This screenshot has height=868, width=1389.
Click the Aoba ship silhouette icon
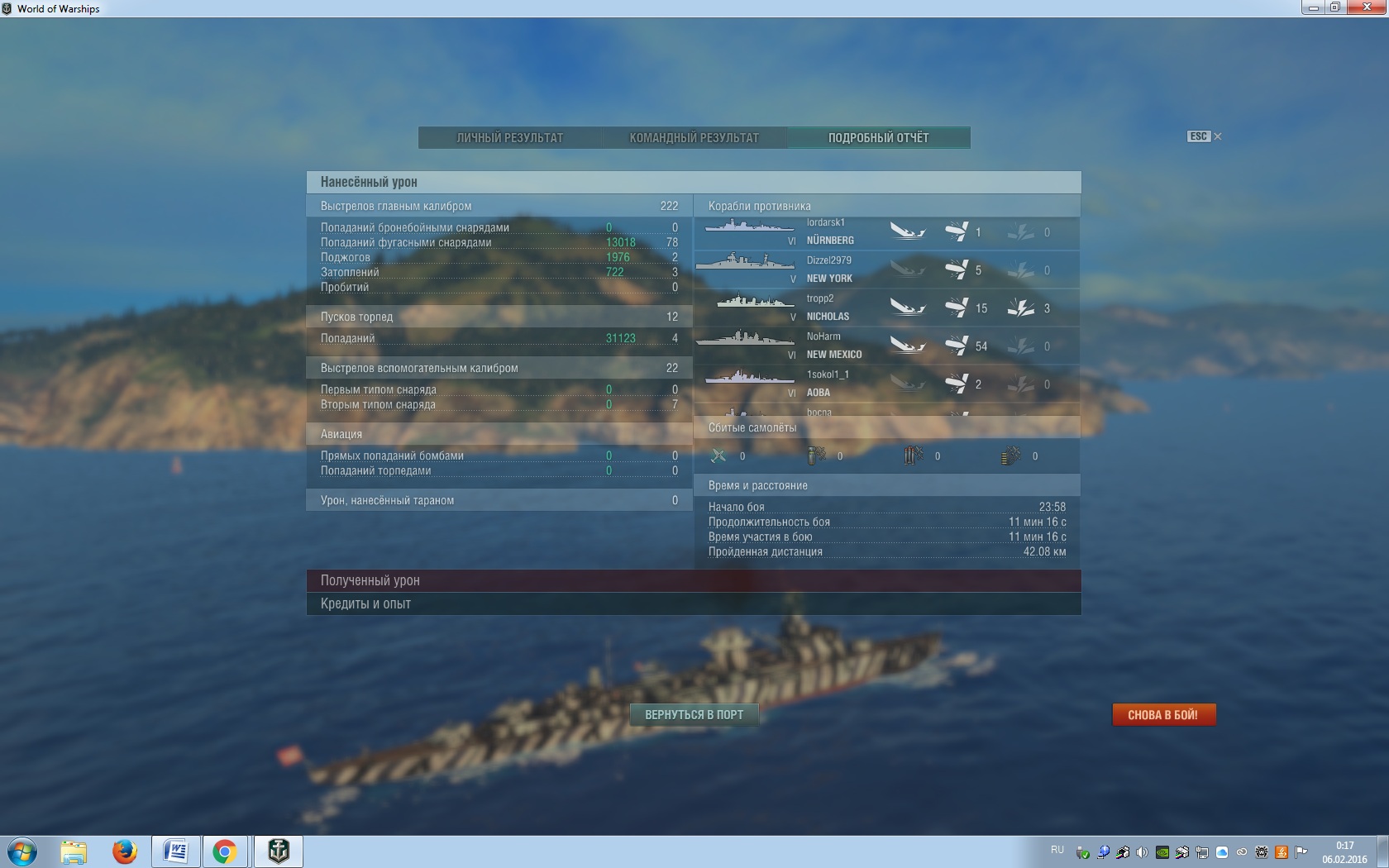749,377
